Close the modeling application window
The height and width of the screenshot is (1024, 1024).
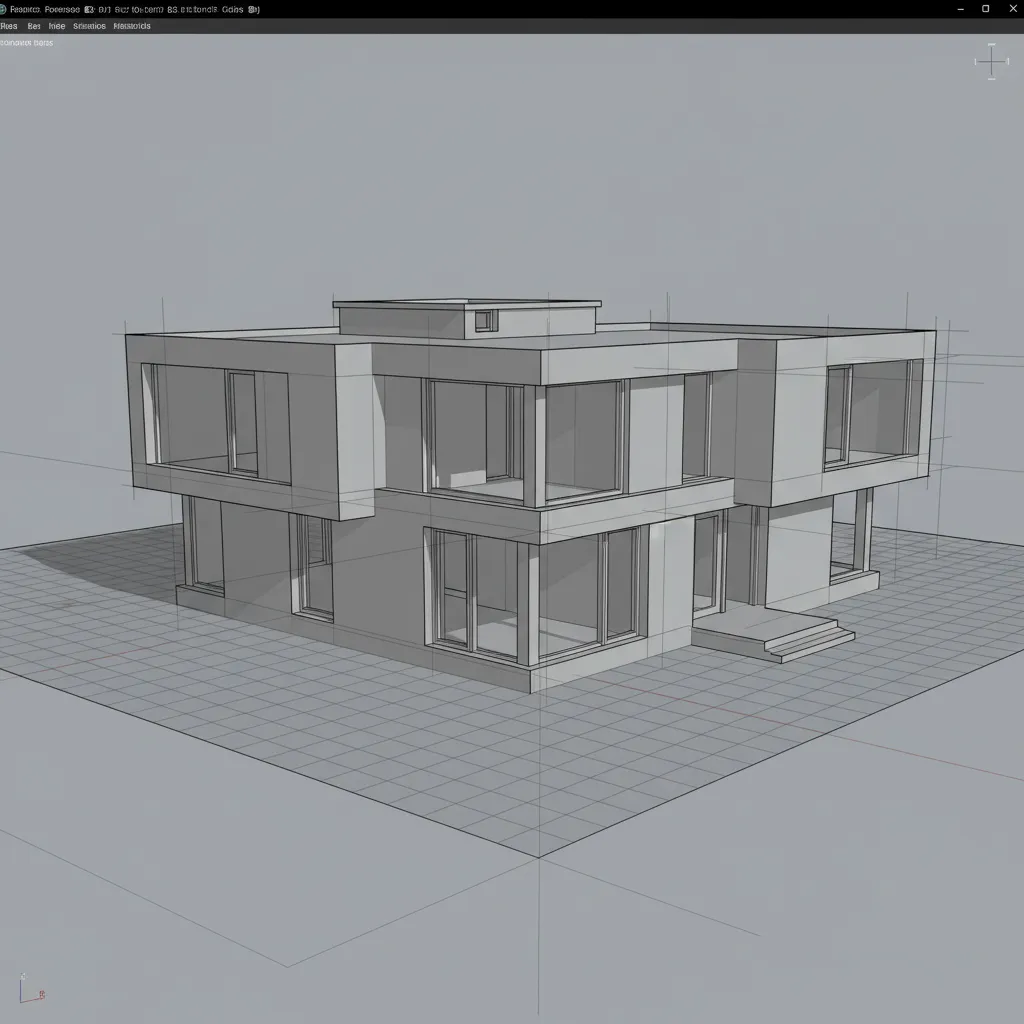pyautogui.click(x=1013, y=9)
